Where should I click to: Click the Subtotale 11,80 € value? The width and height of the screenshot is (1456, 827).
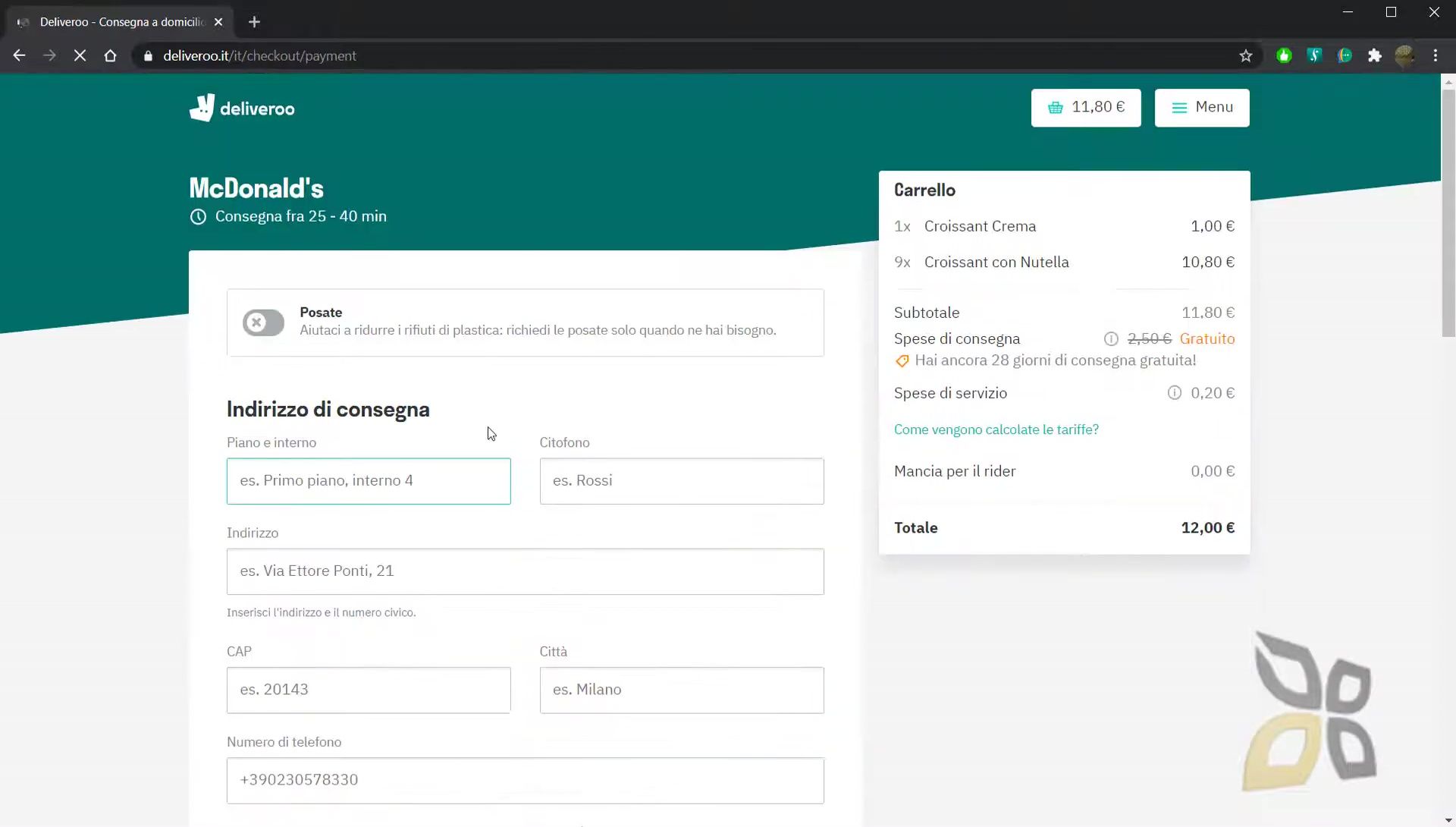[x=1208, y=313]
